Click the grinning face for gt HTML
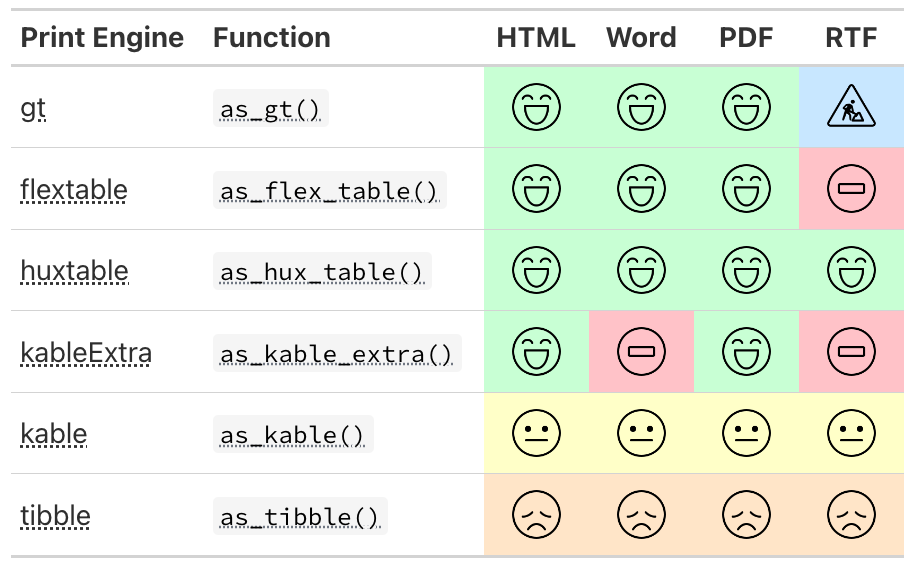Viewport: 913px width, 564px height. coord(536,107)
